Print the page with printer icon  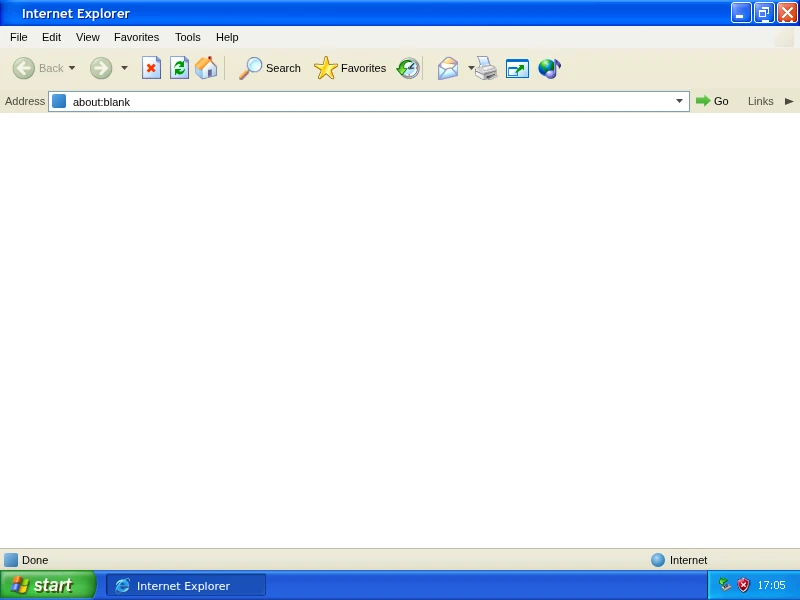pos(486,68)
